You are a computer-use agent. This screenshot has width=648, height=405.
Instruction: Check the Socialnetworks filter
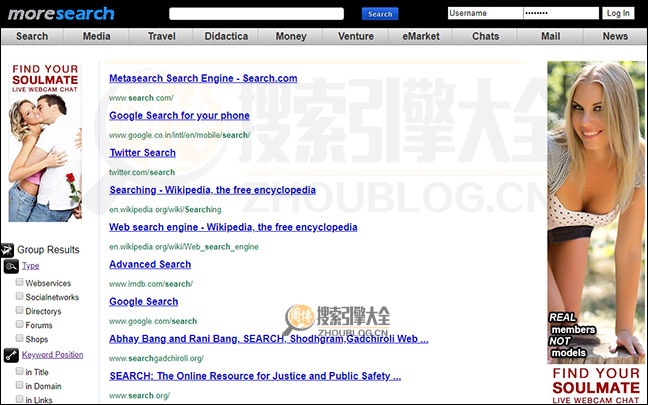[19, 297]
